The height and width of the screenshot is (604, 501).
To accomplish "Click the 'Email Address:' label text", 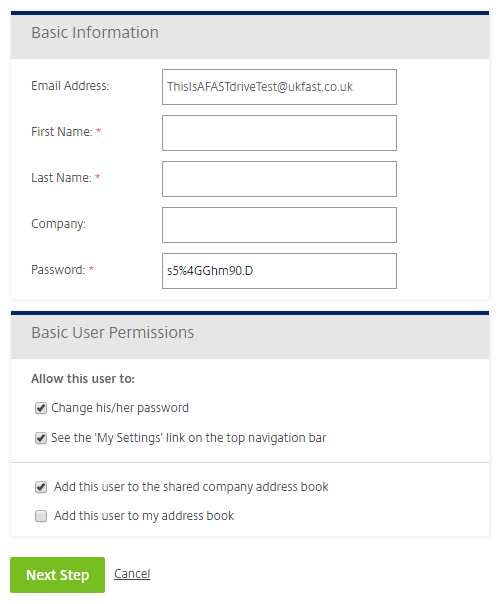I will (x=70, y=86).
